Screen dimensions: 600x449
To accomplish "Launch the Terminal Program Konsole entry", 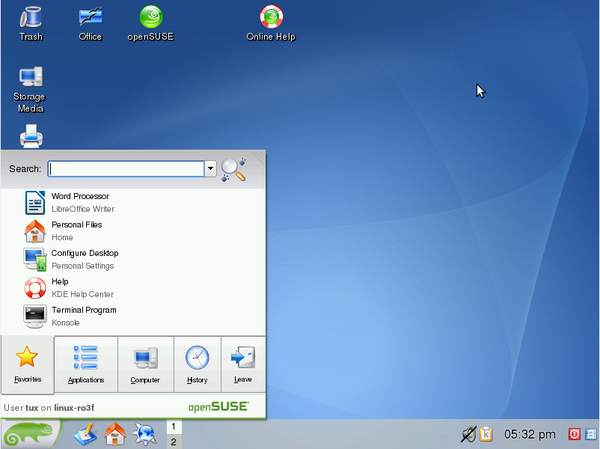I will click(133, 316).
